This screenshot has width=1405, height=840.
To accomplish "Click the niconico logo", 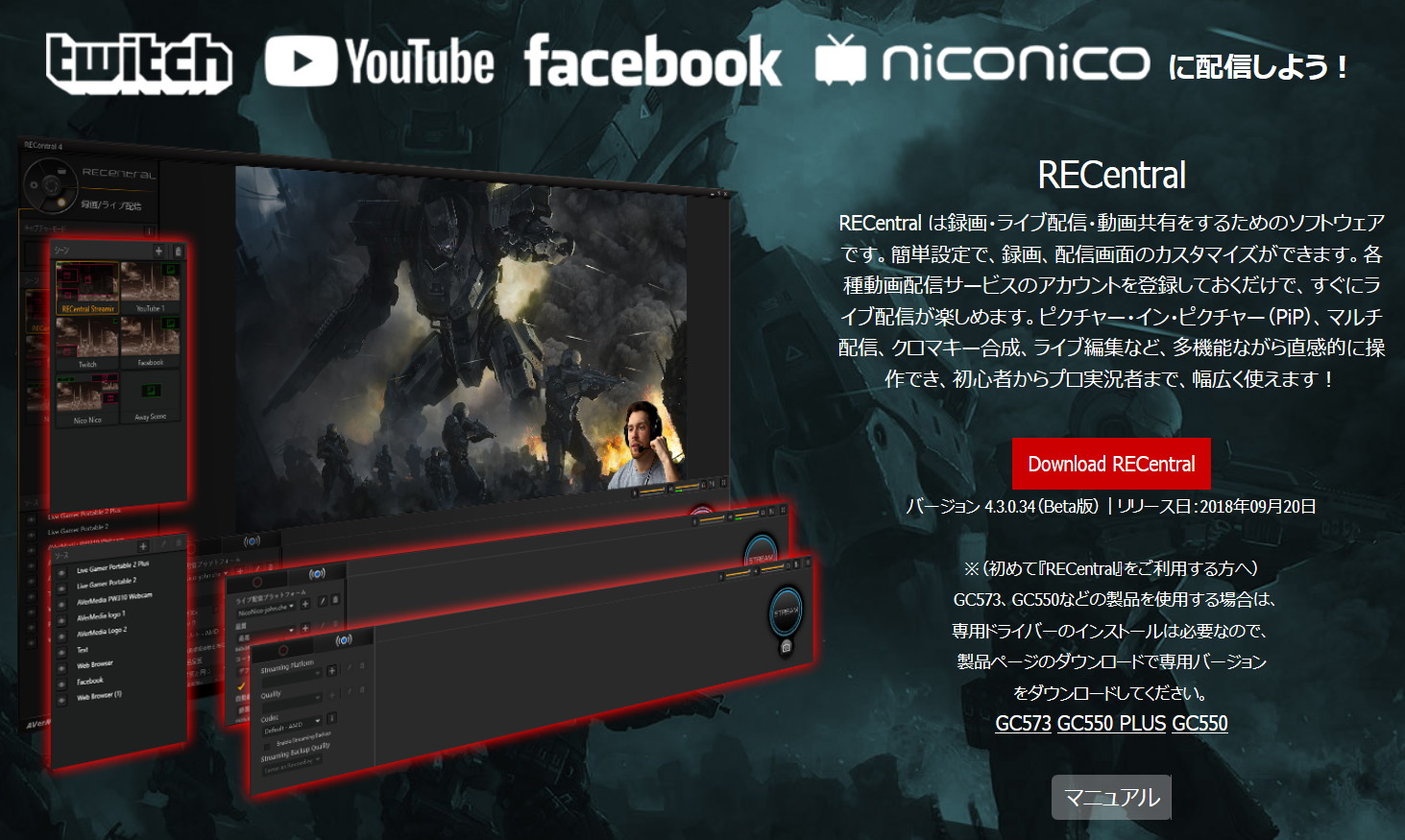I will [x=981, y=60].
